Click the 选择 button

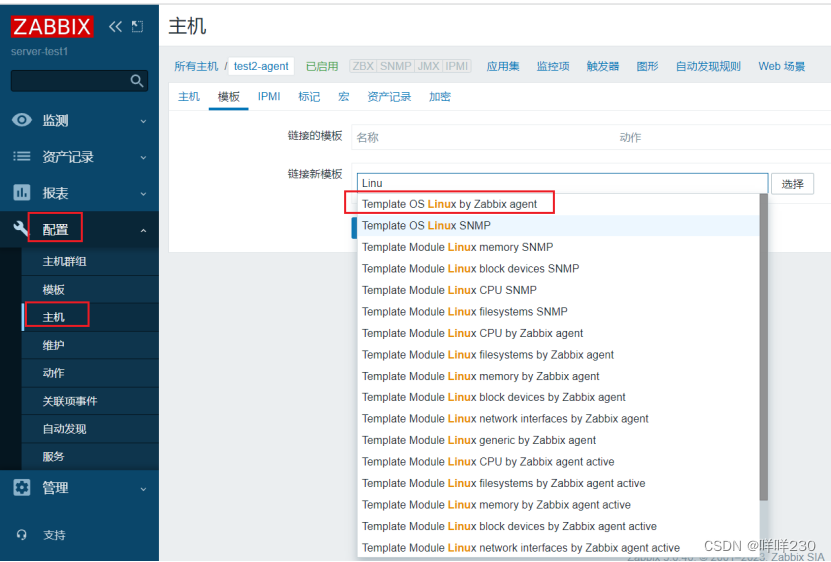click(792, 184)
